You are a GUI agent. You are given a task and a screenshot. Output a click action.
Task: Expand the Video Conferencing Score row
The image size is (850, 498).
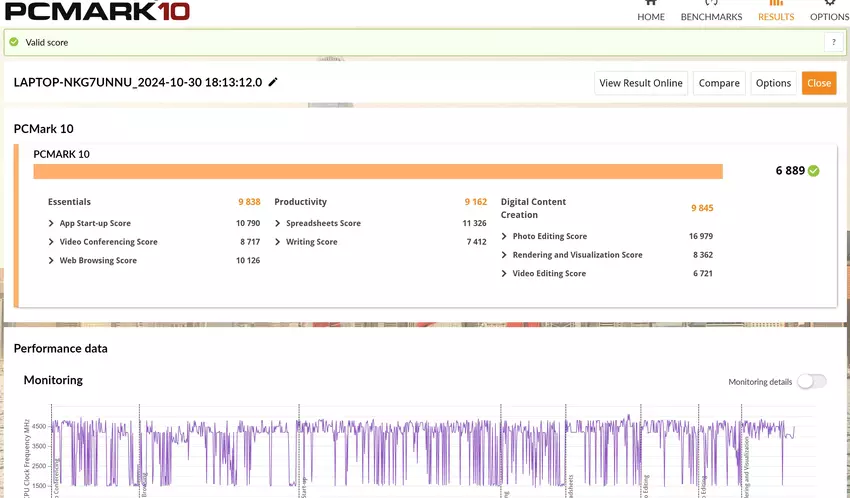coord(52,242)
